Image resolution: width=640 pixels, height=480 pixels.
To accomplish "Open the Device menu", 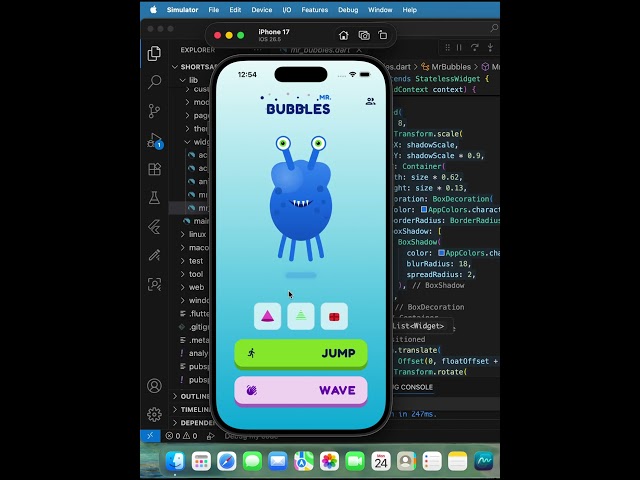I will pos(262,10).
